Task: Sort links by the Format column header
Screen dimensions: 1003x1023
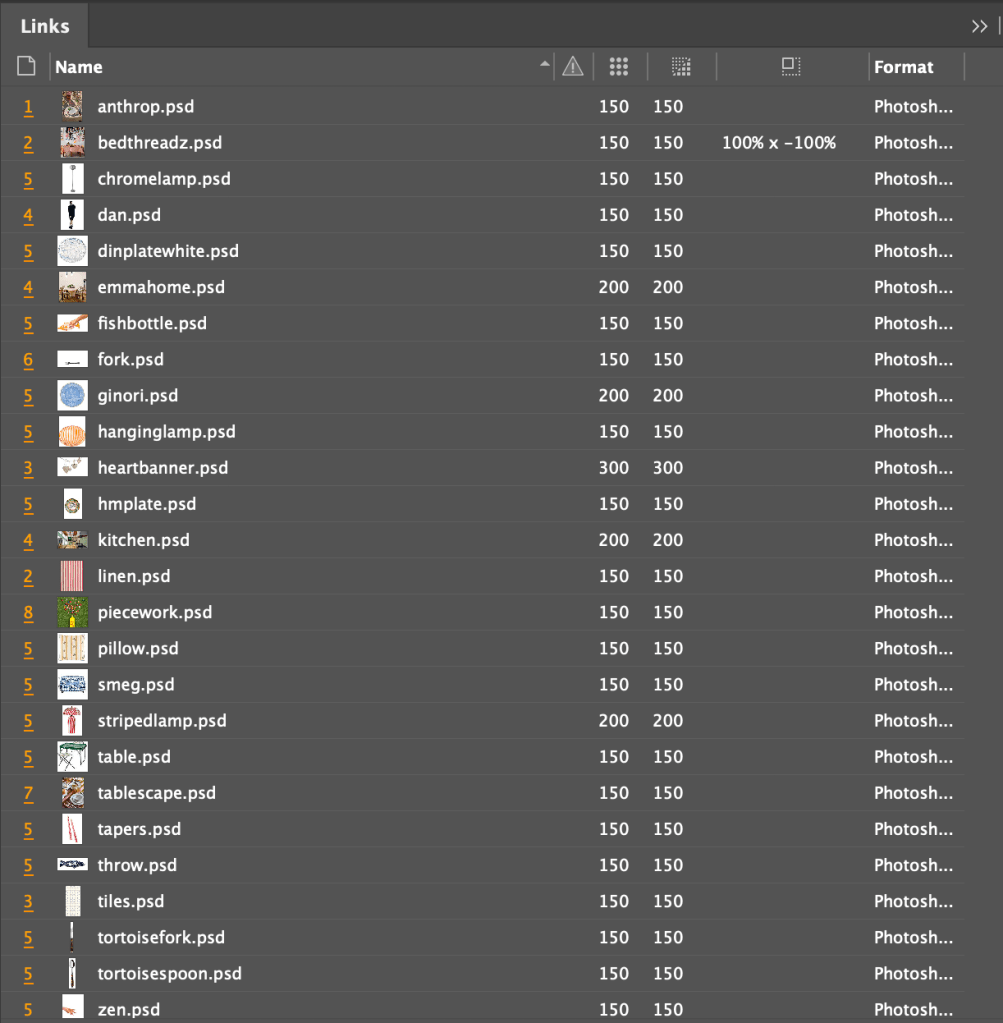Action: [903, 67]
